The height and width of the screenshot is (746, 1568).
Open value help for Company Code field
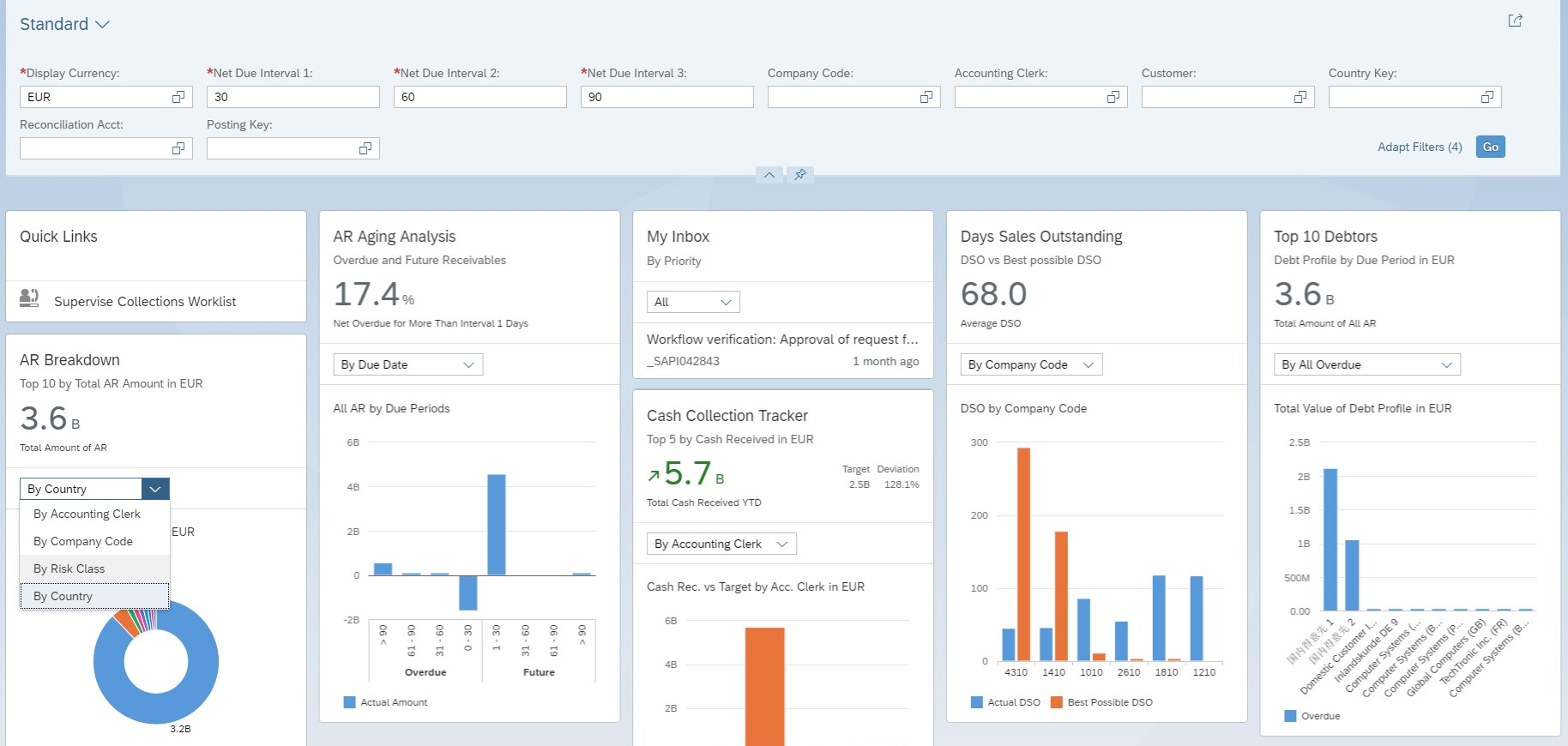(926, 97)
